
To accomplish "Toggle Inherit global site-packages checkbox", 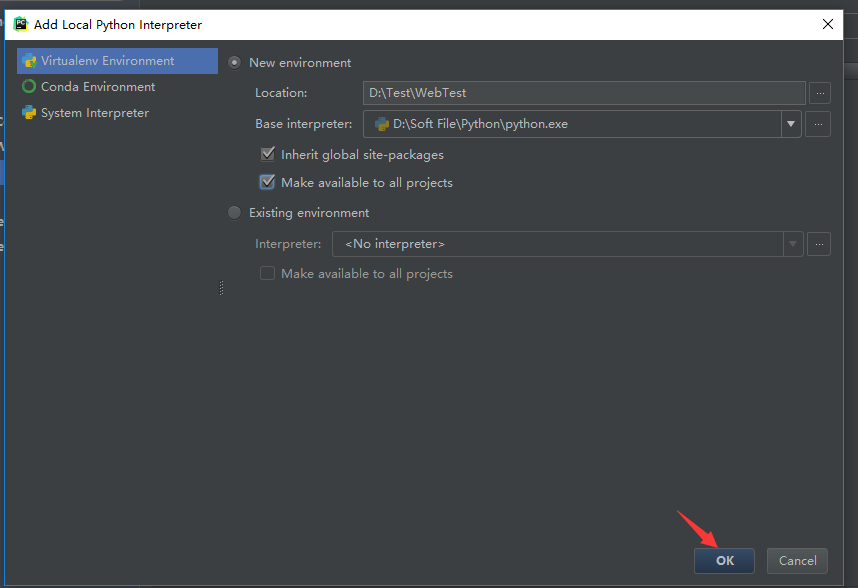I will [268, 154].
